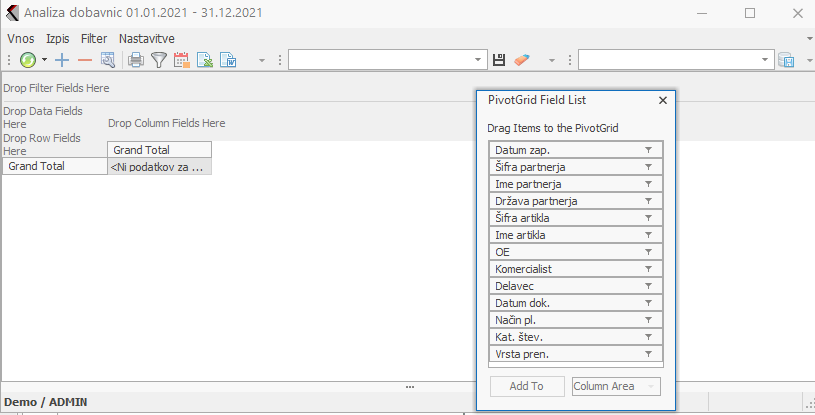This screenshot has width=815, height=415.
Task: Expand the first toolbar combo box
Action: click(477, 61)
